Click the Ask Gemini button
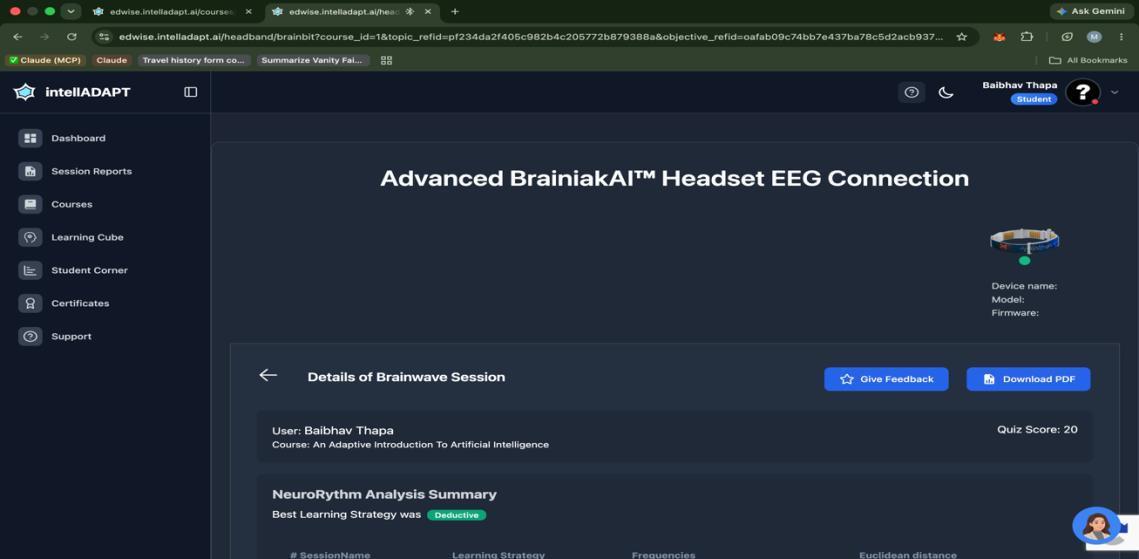 pyautogui.click(x=1091, y=12)
